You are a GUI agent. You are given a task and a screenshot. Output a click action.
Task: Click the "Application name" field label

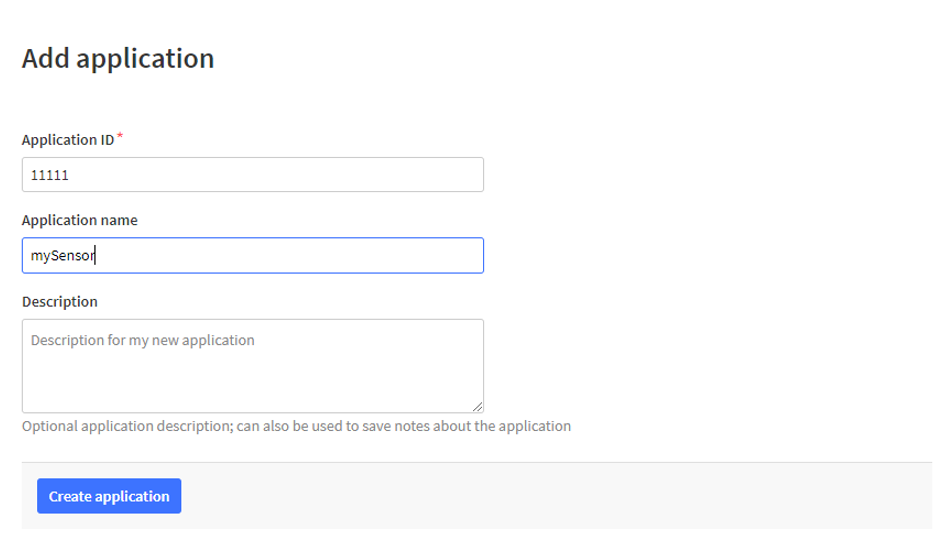[x=80, y=220]
